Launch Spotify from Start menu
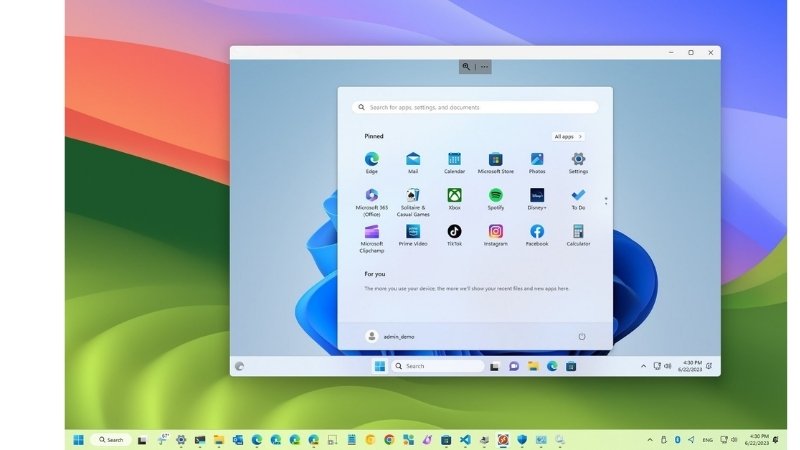This screenshot has height=450, width=800. 495,199
